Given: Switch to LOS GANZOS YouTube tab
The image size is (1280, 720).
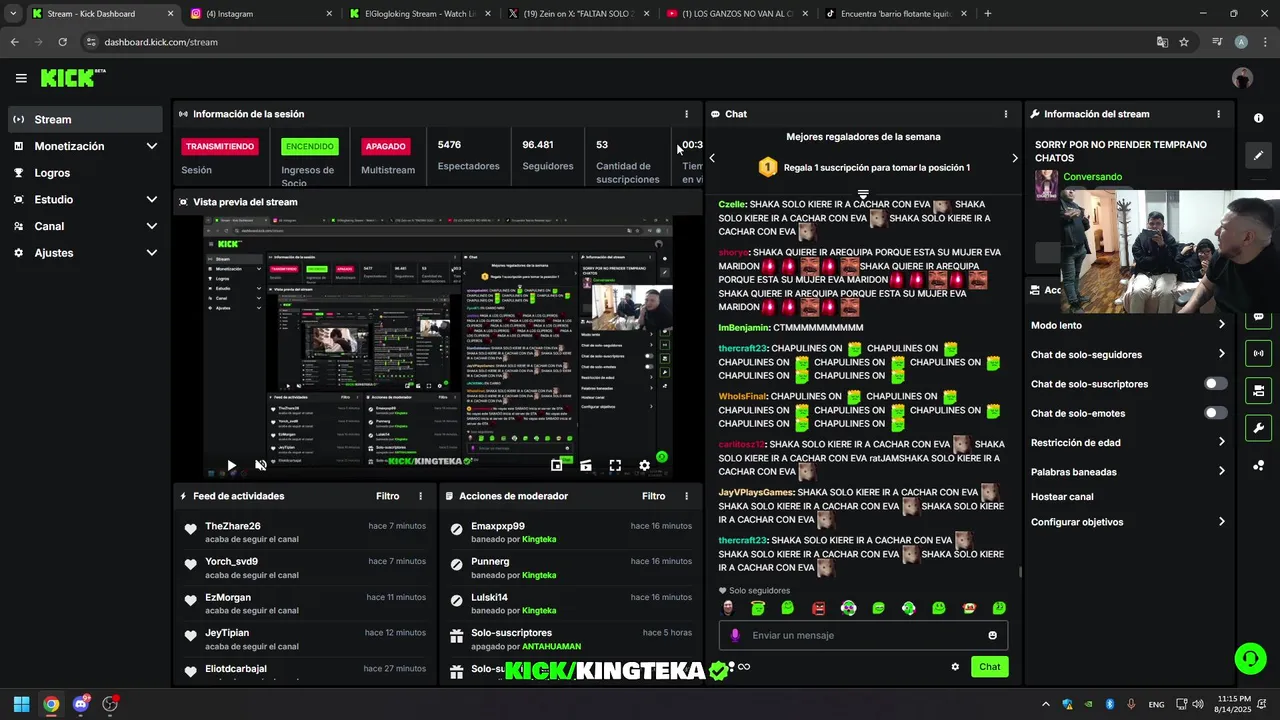Looking at the screenshot, I should point(739,14).
